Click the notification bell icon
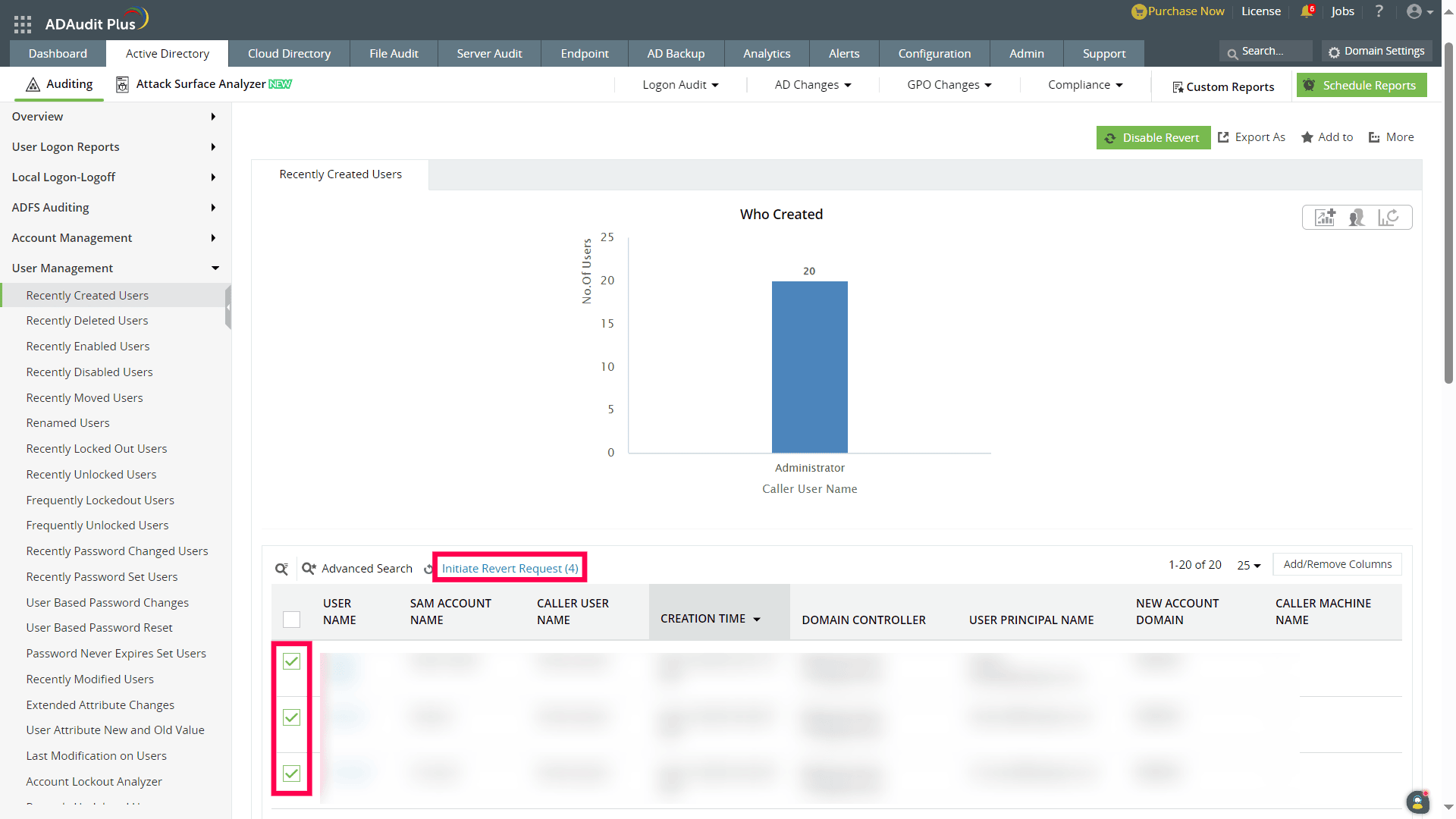 1307,11
